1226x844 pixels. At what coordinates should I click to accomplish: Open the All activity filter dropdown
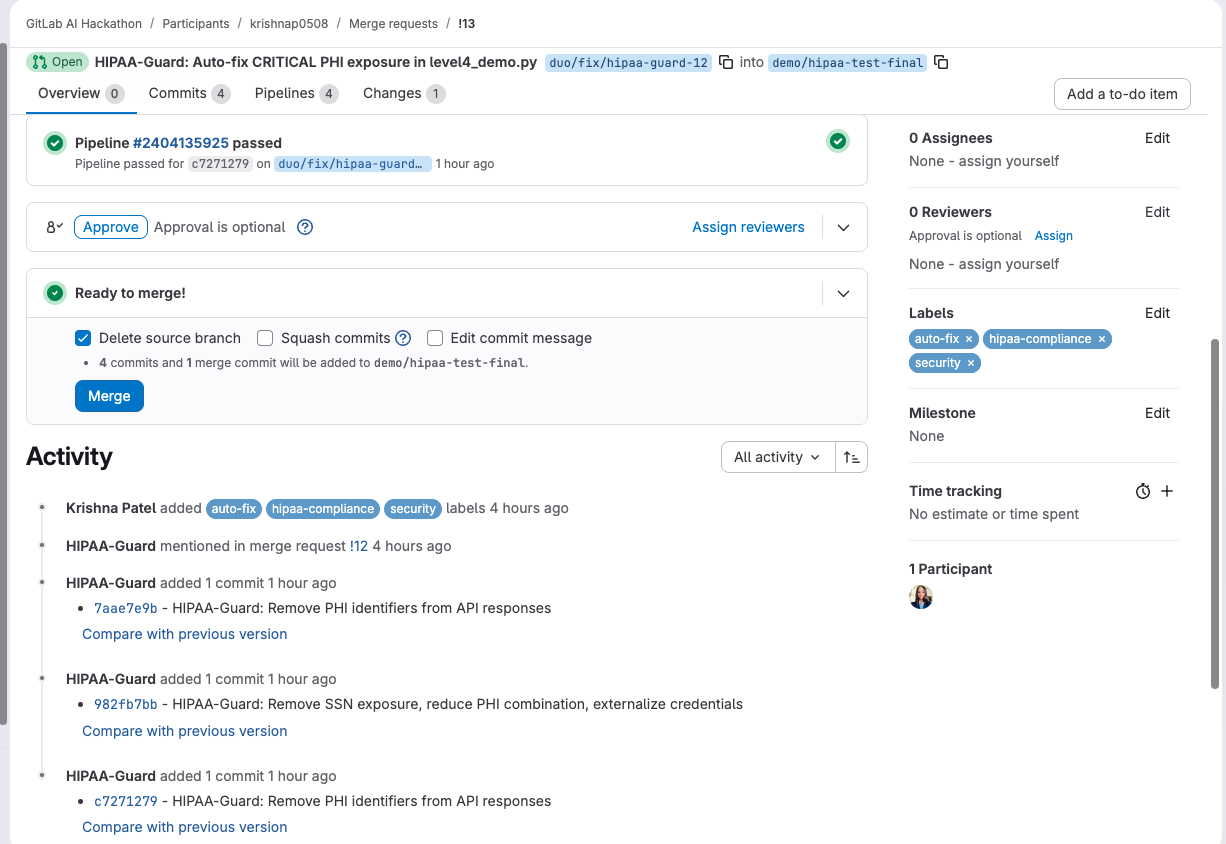point(778,457)
